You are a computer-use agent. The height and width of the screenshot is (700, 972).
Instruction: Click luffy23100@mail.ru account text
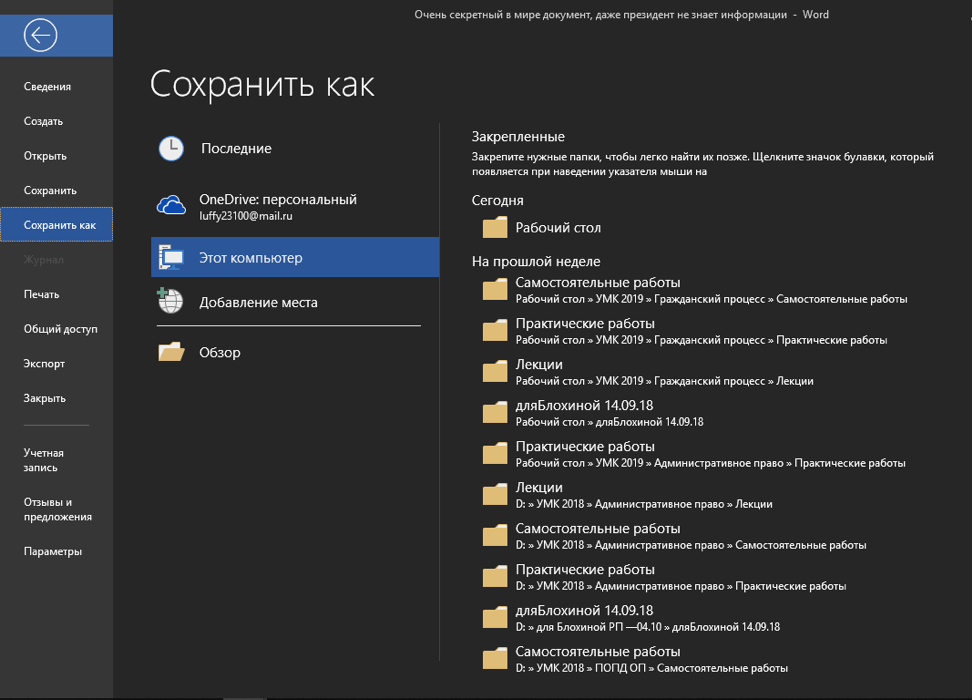245,216
